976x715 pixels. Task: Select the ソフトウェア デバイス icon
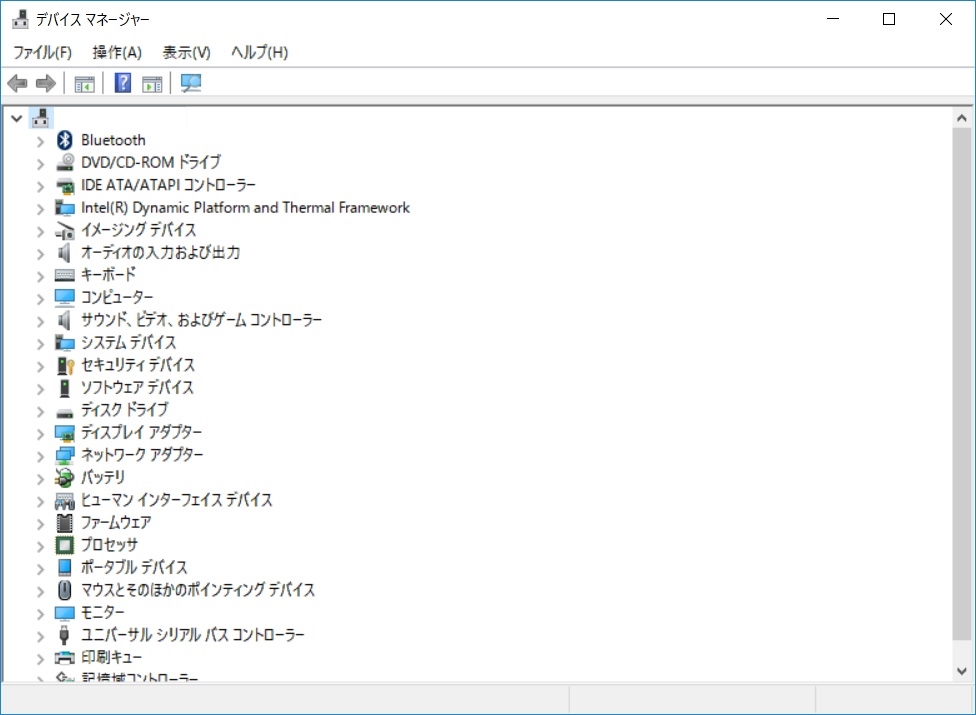[65, 388]
